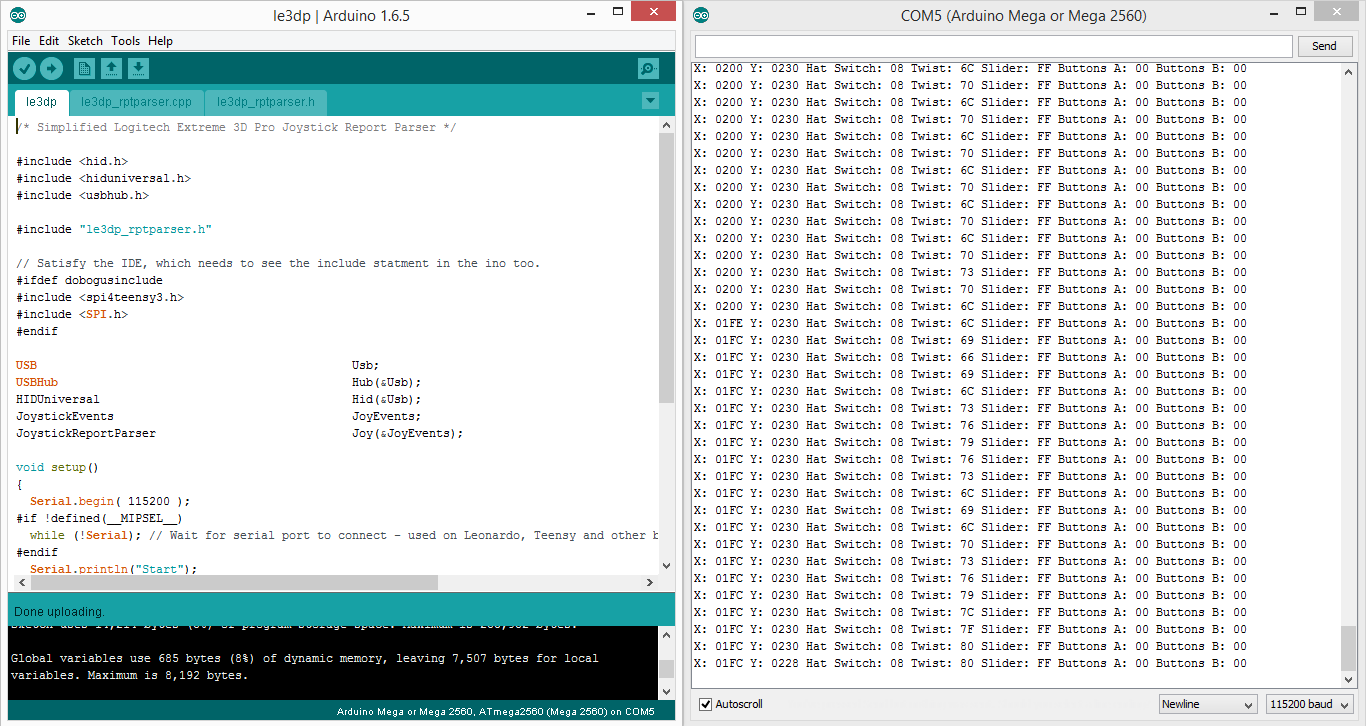Switch to the le3dp_rptparser.h tab

coord(266,102)
